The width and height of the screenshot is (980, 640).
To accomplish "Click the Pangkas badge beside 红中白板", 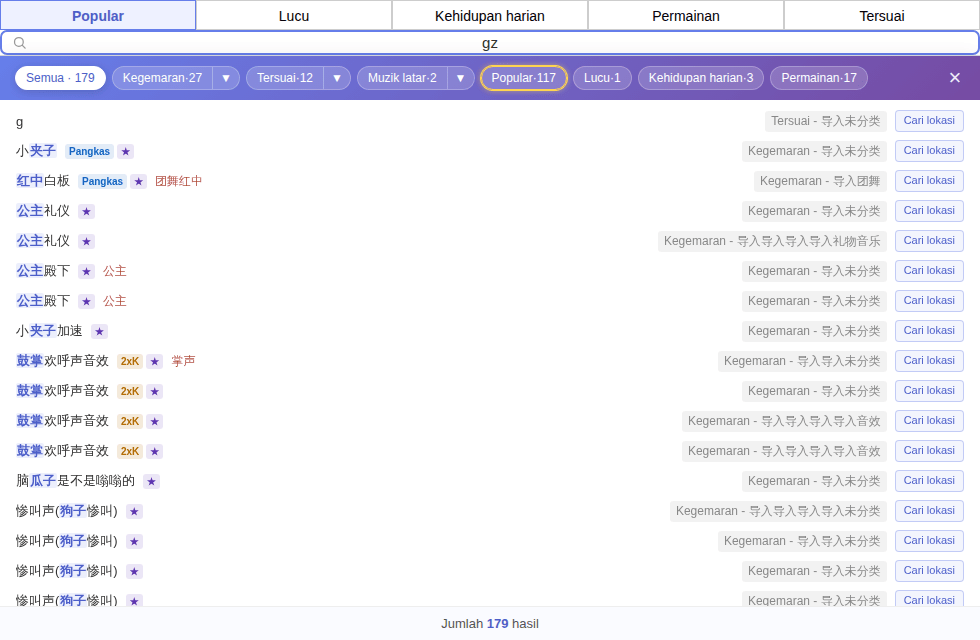I will [x=102, y=181].
